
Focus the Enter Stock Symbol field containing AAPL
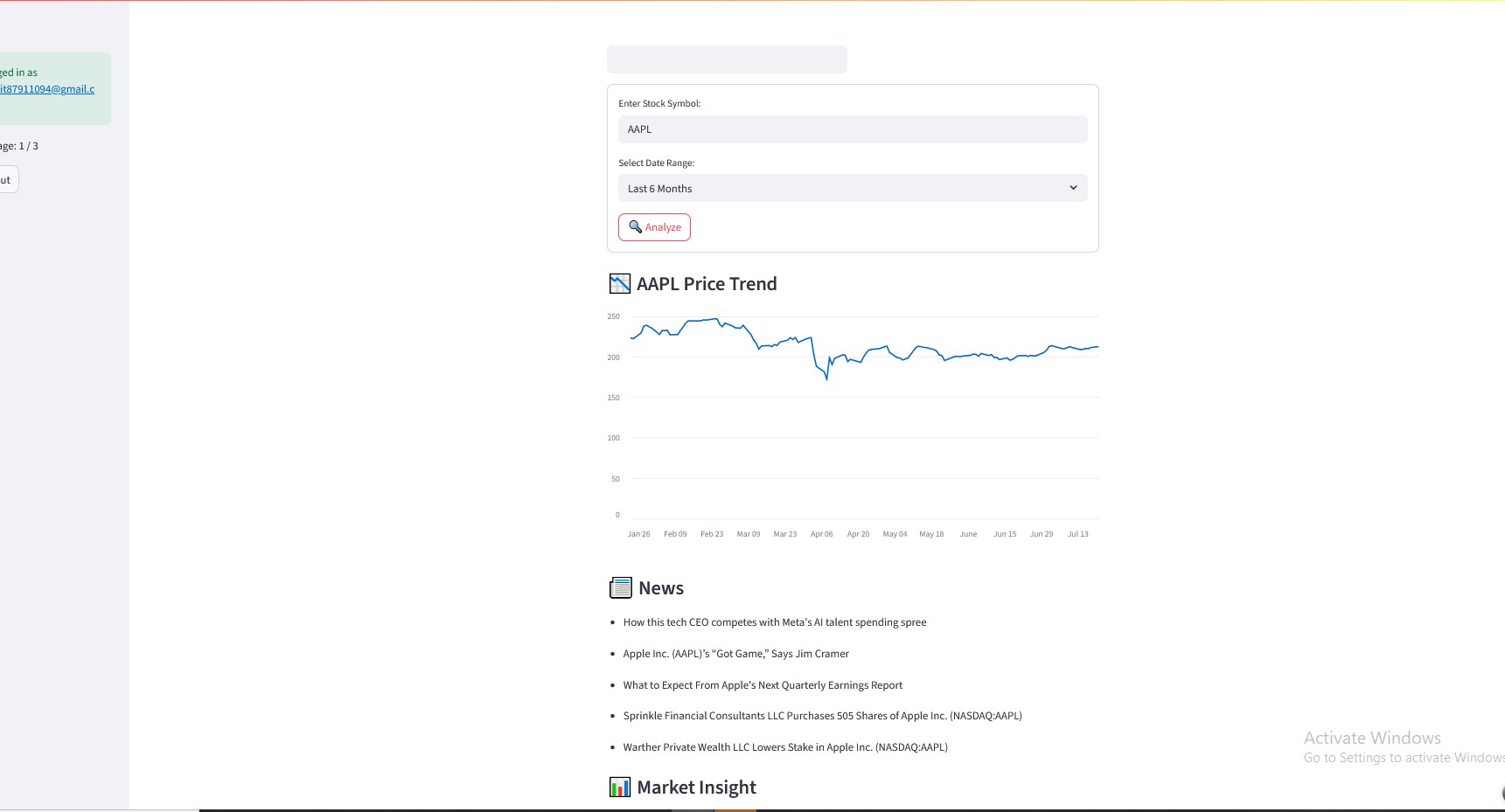853,129
